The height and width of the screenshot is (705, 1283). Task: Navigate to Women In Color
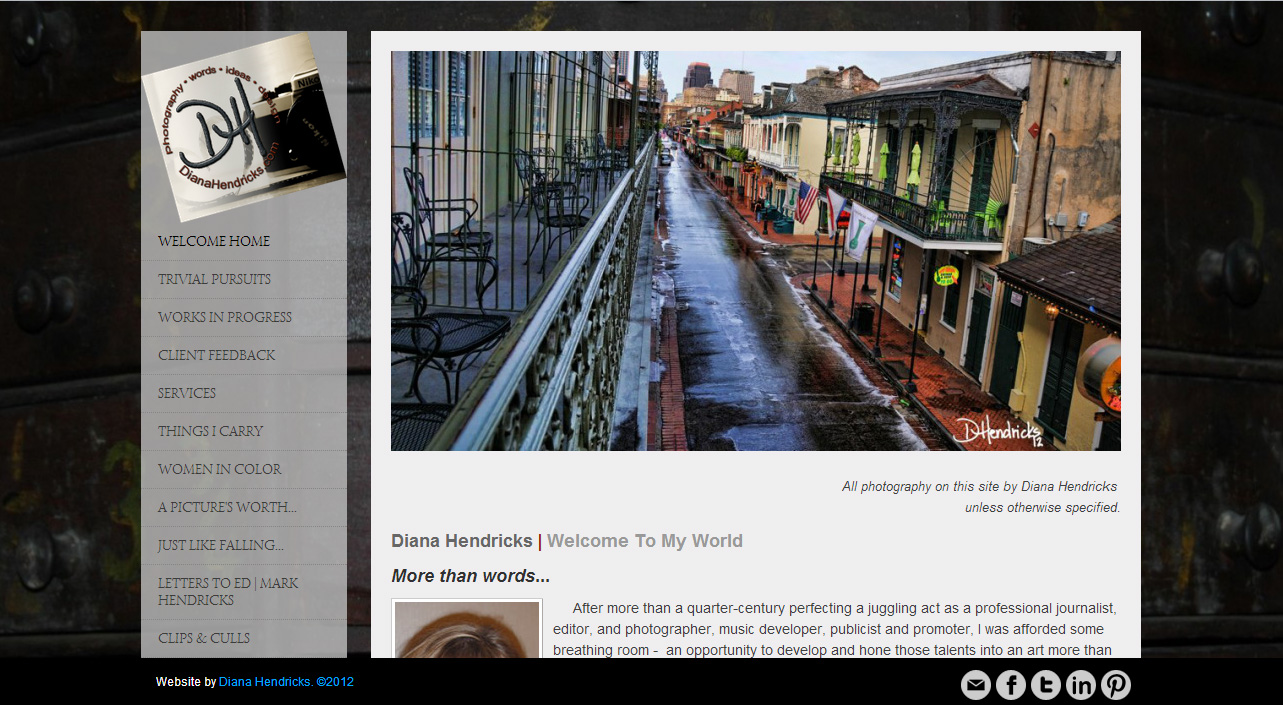point(219,469)
